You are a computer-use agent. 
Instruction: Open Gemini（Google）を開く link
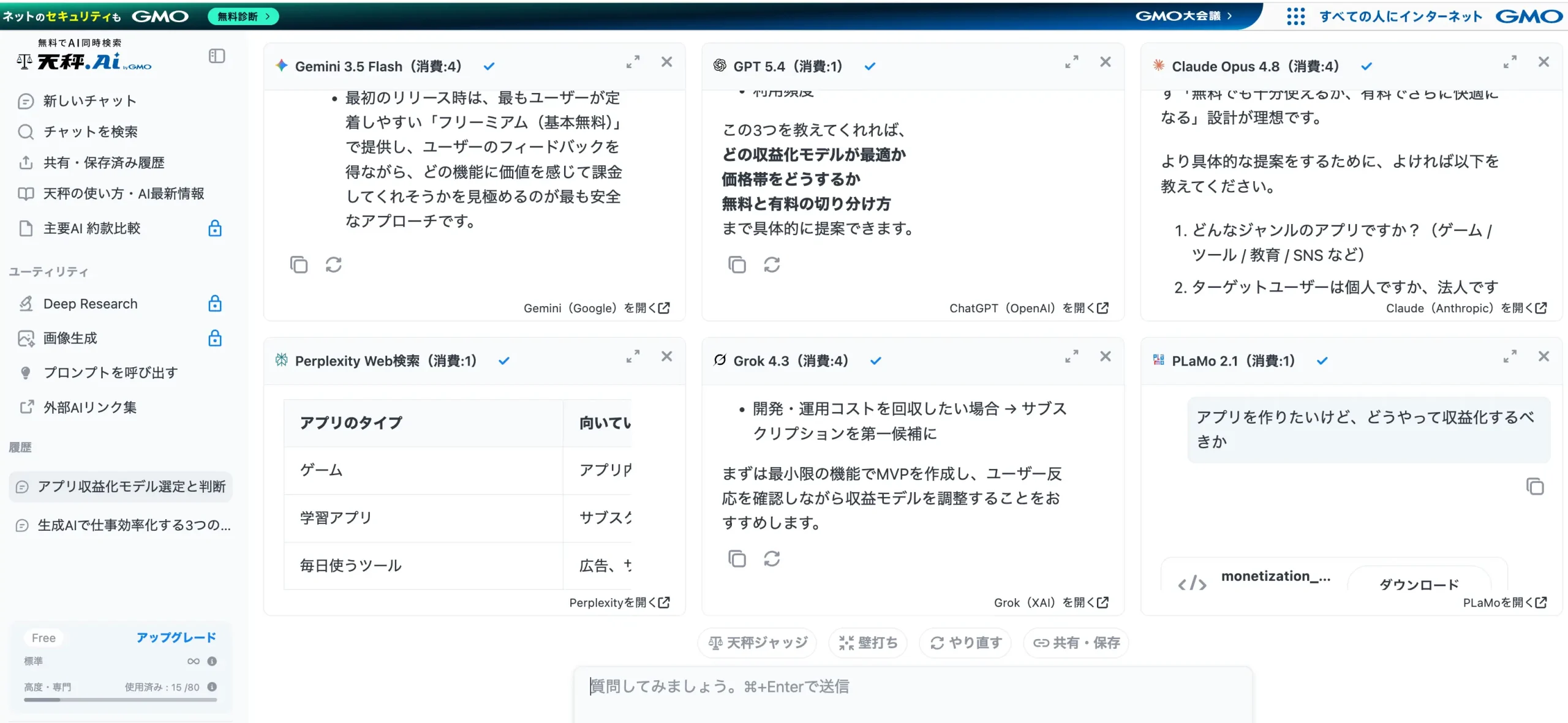tap(597, 308)
